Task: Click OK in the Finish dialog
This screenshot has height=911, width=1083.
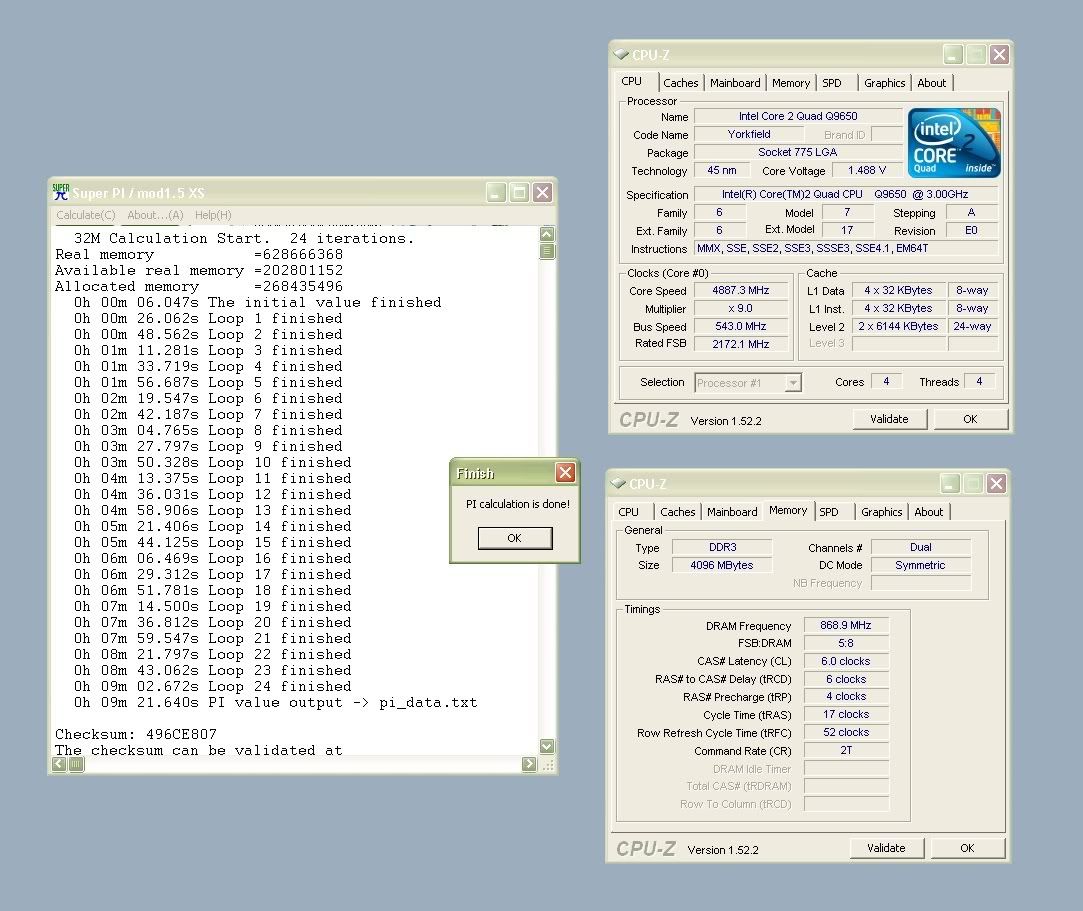Action: pos(515,538)
